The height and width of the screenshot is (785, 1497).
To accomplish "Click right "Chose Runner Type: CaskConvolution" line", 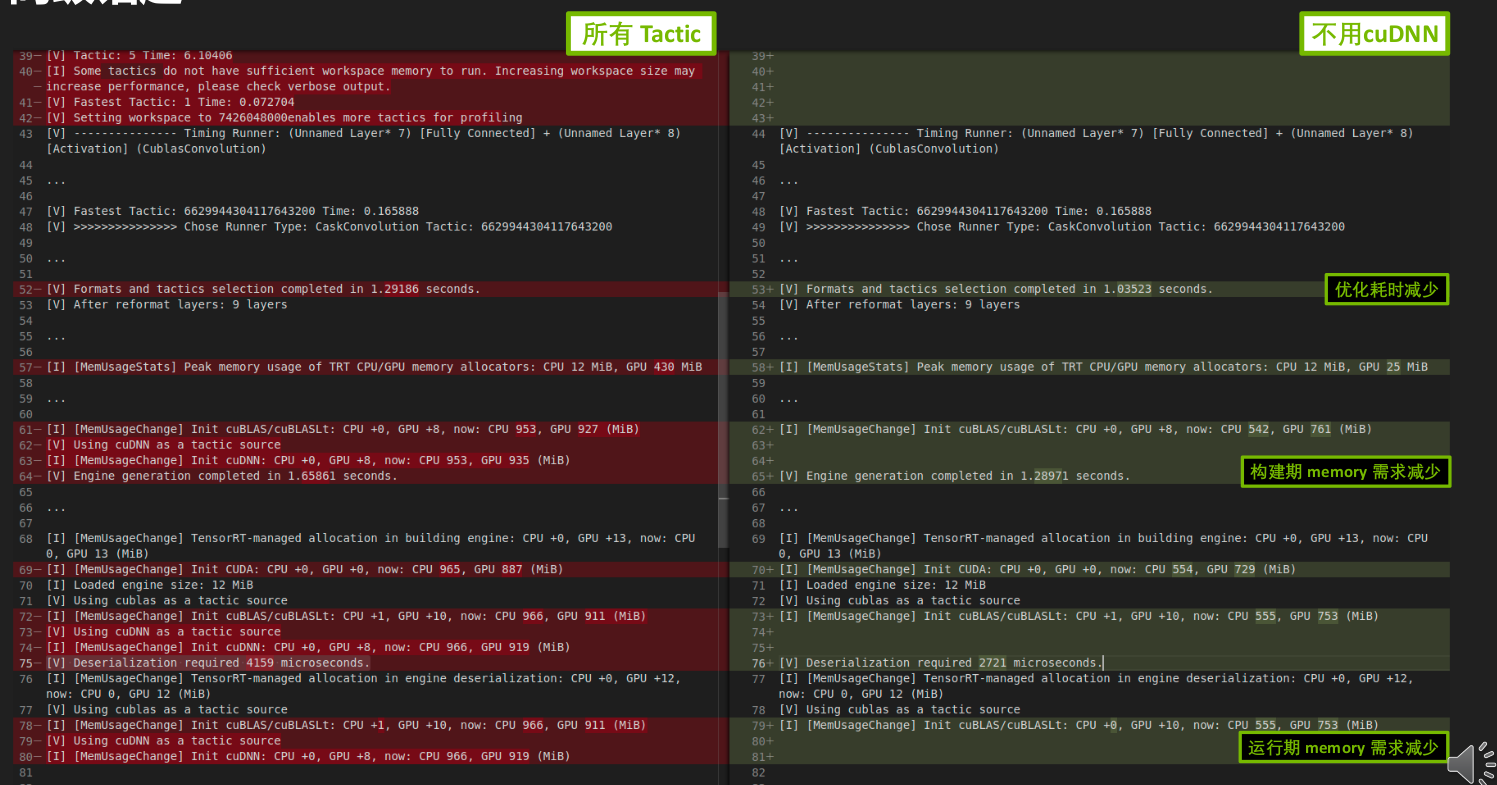I will tap(1061, 227).
